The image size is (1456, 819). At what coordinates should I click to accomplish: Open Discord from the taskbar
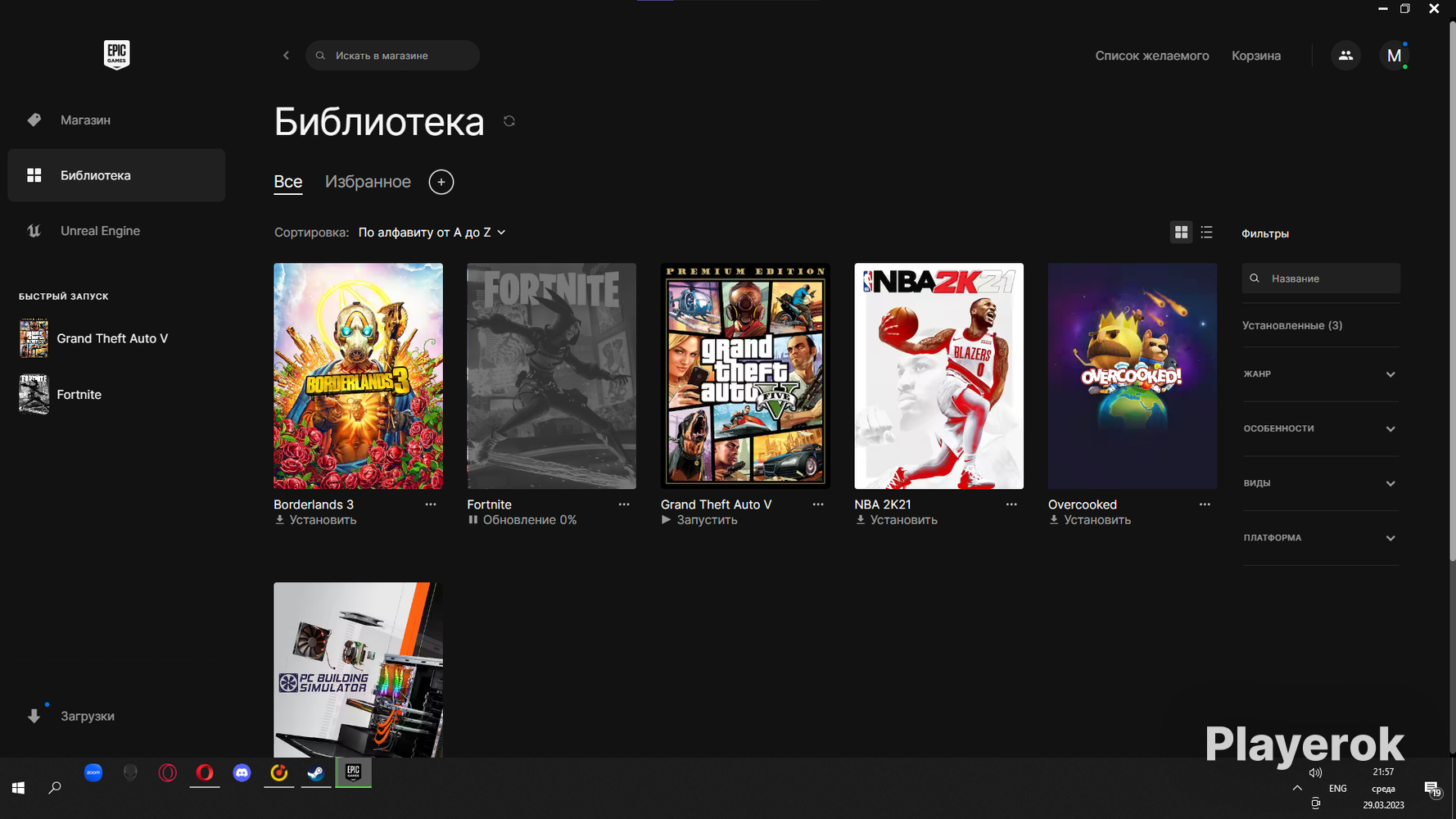(242, 772)
